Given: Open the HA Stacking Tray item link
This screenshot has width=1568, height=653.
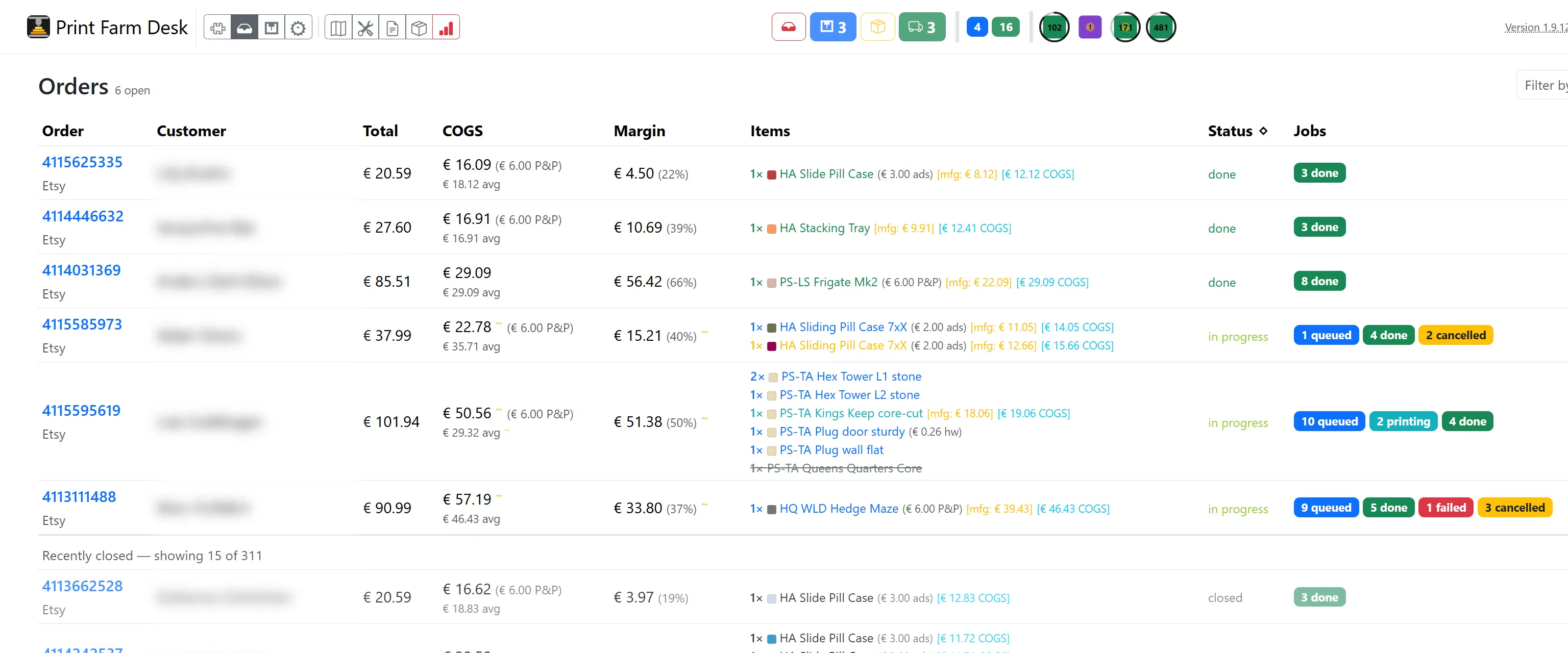Looking at the screenshot, I should pyautogui.click(x=824, y=228).
